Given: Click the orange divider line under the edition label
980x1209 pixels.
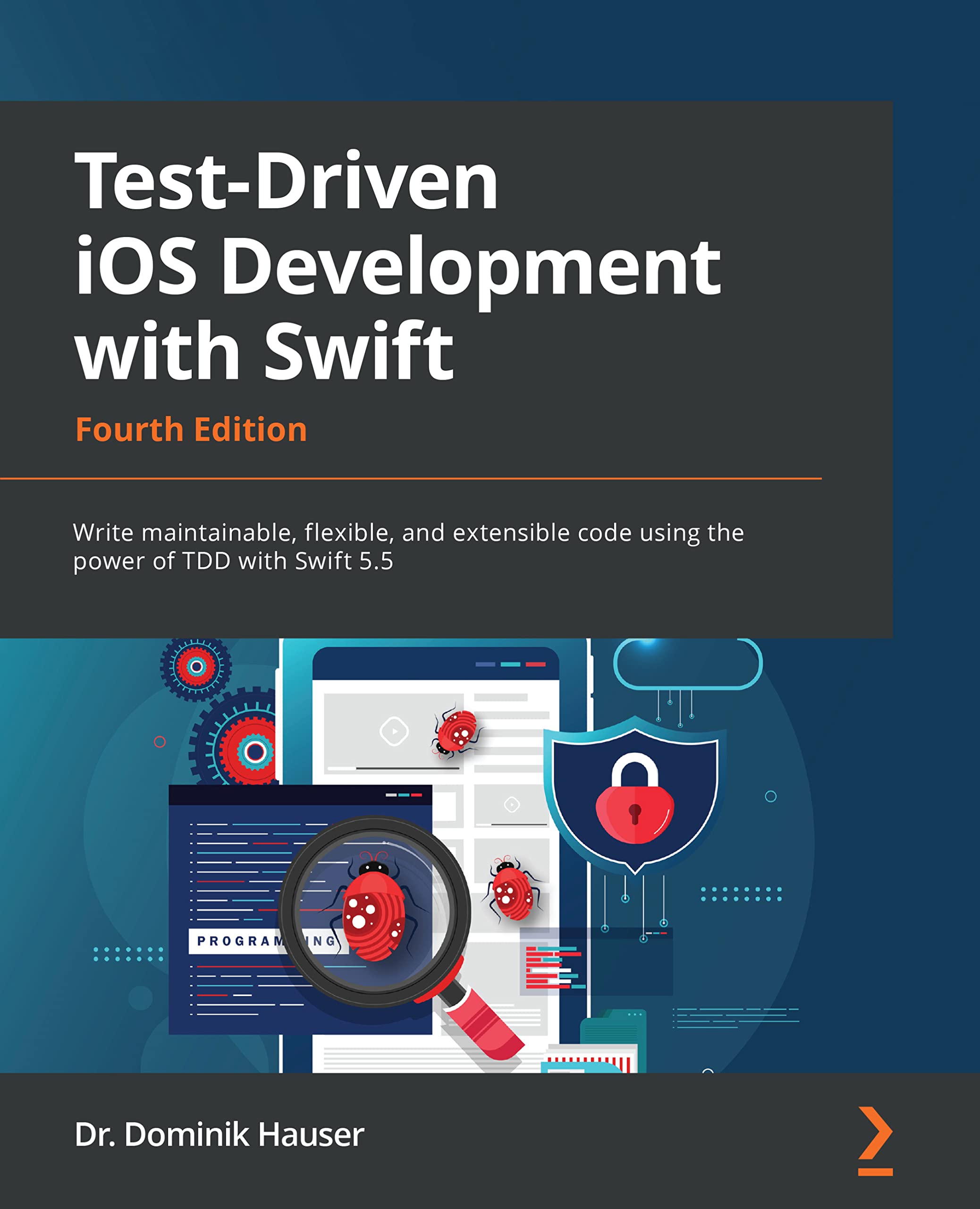Looking at the screenshot, I should click(x=412, y=477).
